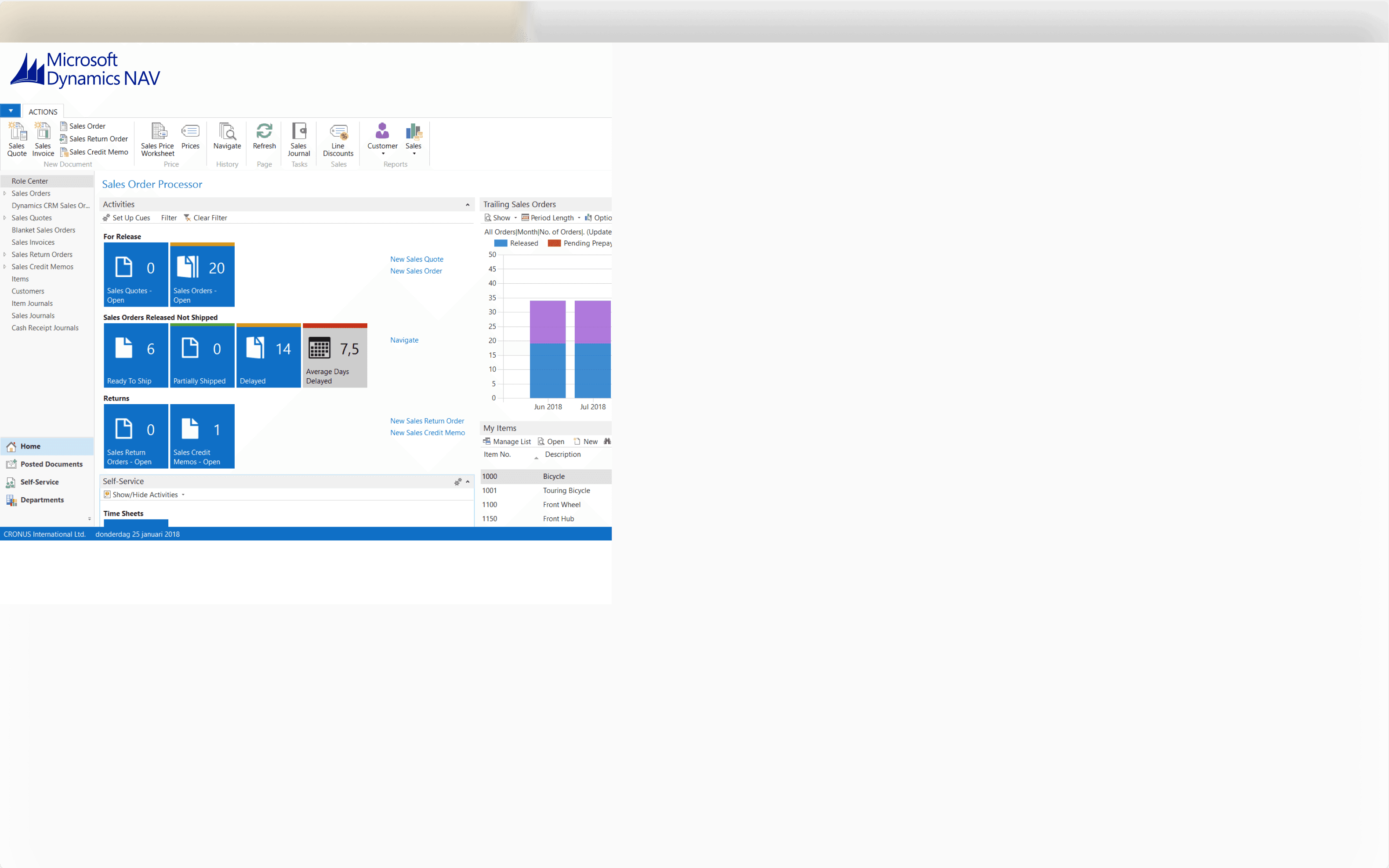Screen dimensions: 1389x868
Task: Click Sales Order in New Document group
Action: point(83,127)
